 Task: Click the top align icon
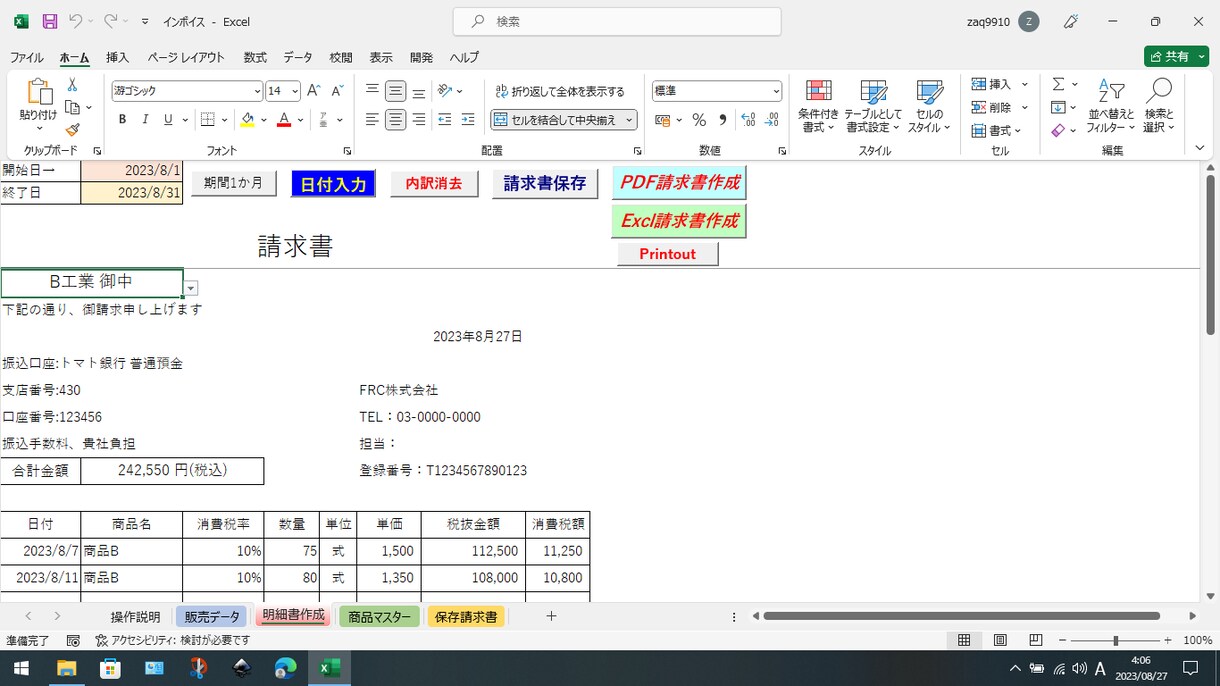pos(372,91)
